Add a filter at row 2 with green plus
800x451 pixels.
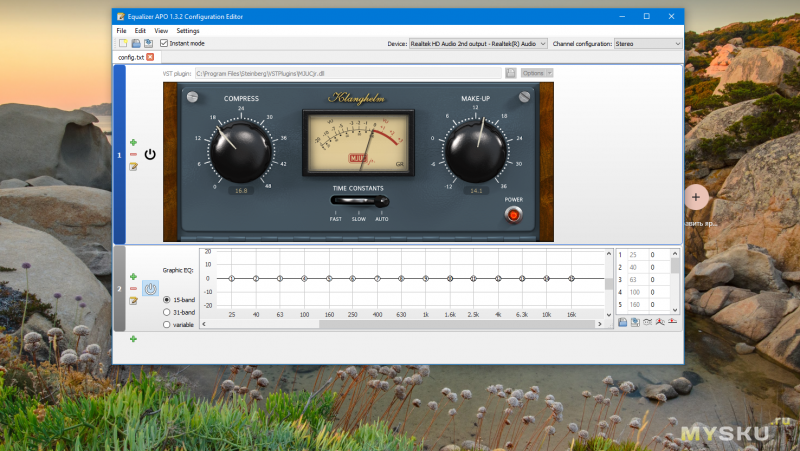133,277
